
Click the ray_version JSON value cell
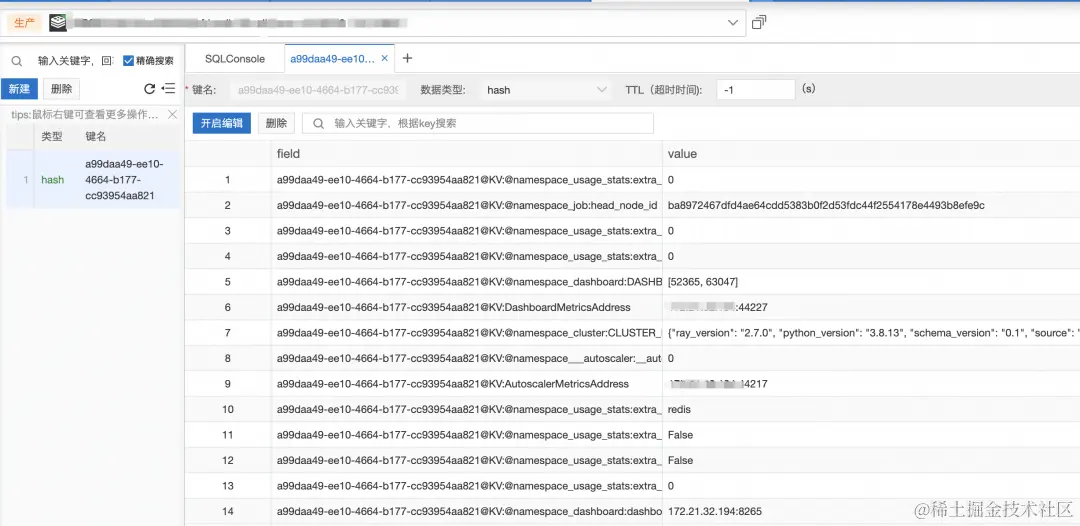pos(871,333)
